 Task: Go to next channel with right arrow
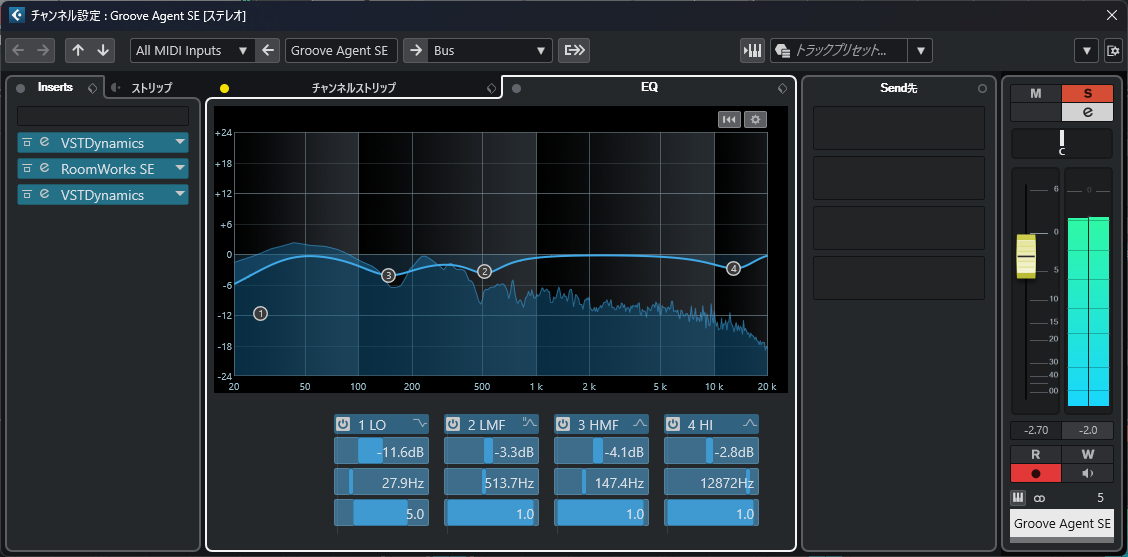[42, 50]
